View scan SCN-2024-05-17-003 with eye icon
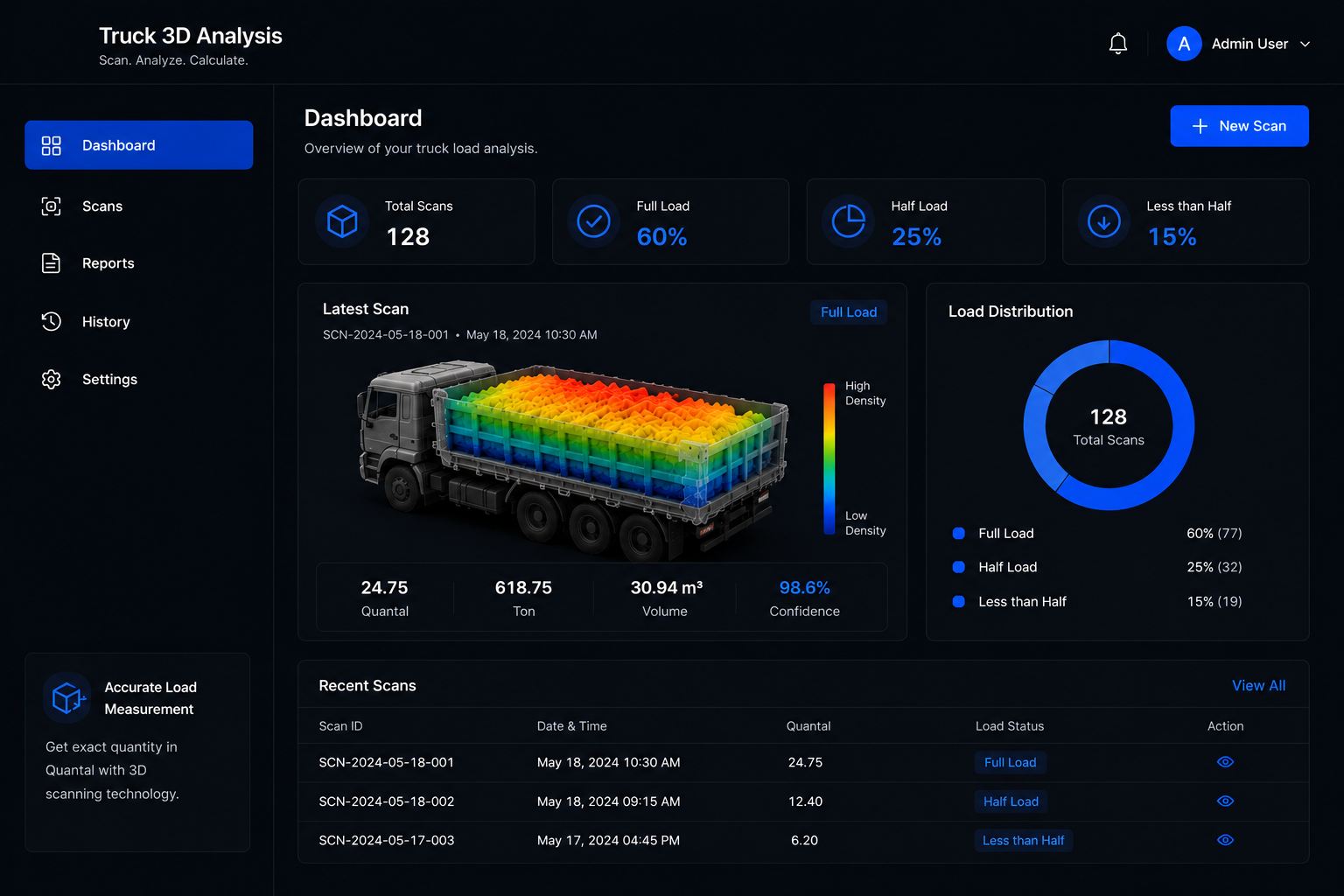This screenshot has width=1344, height=896. click(x=1225, y=840)
